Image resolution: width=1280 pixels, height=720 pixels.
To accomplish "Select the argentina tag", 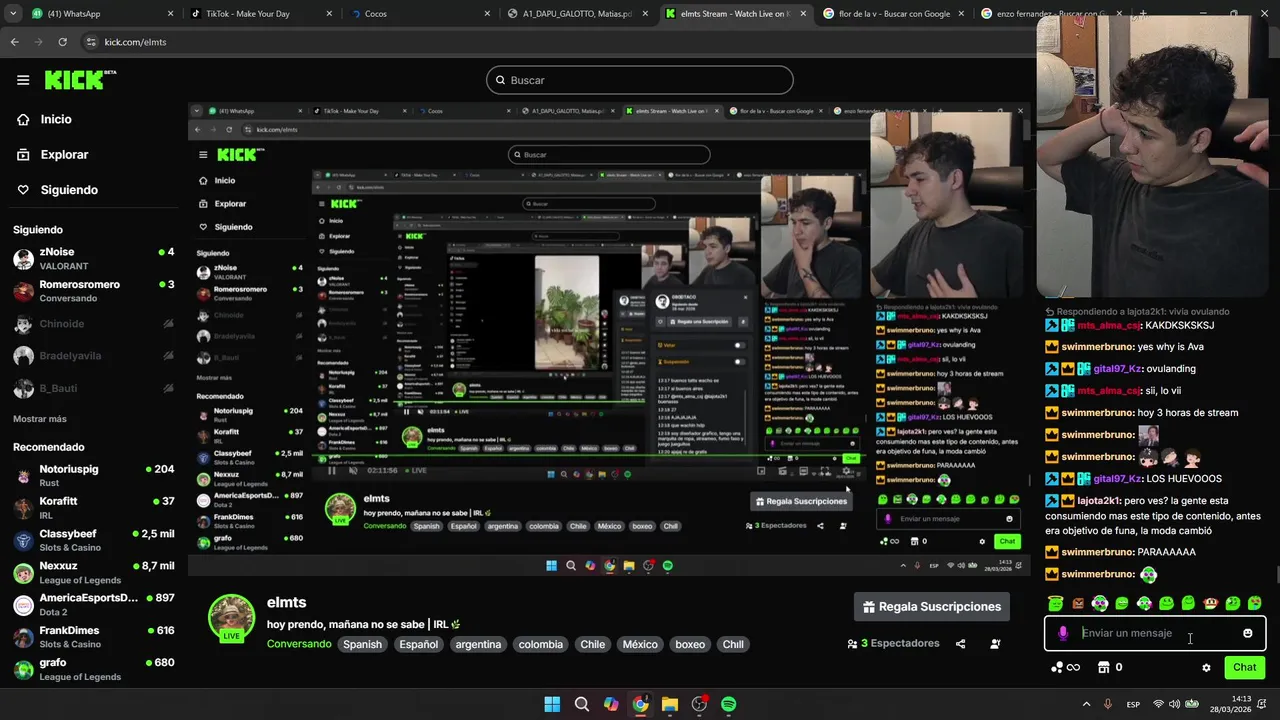I will click(478, 644).
